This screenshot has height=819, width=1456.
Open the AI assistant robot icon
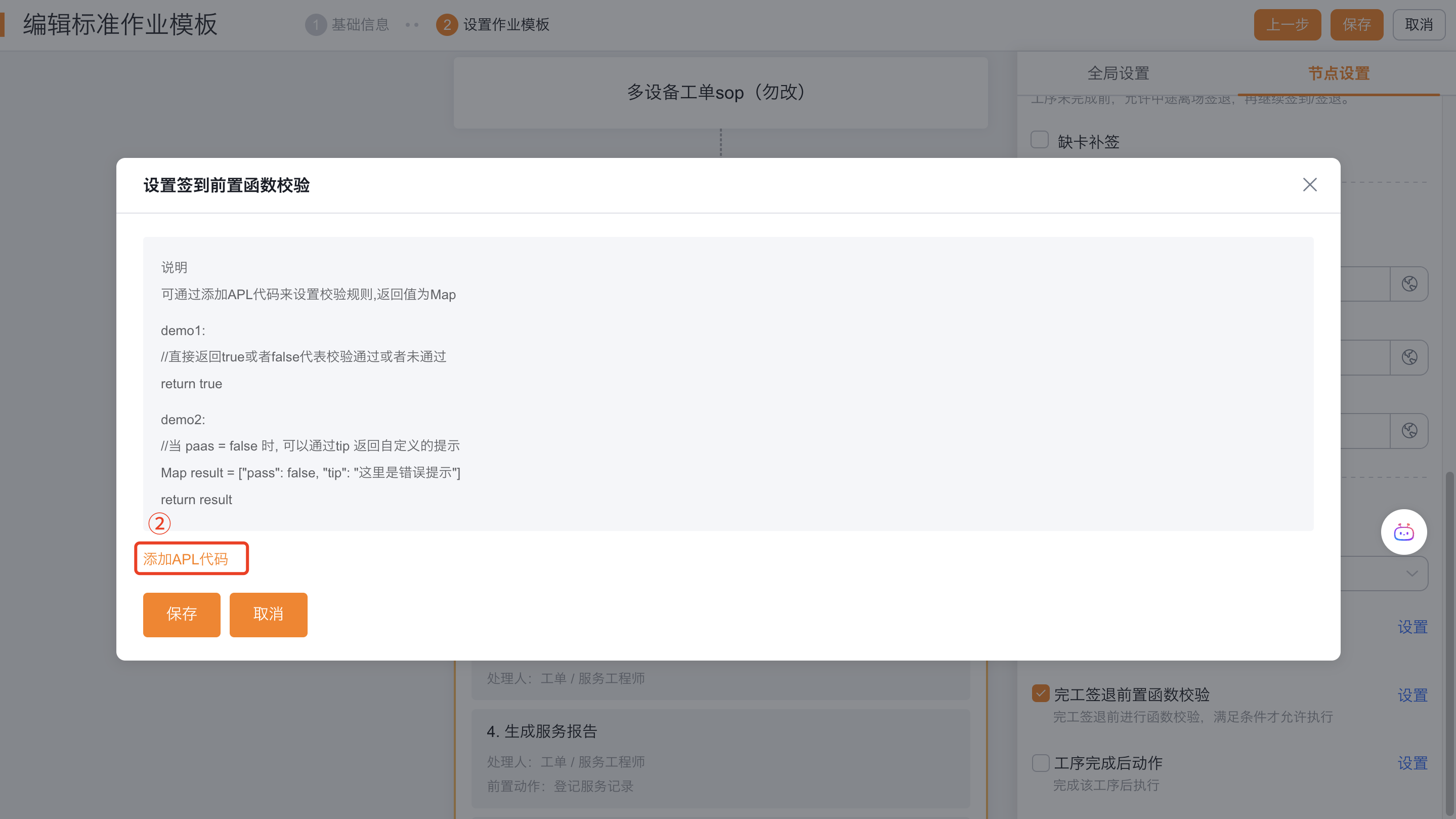pos(1403,532)
